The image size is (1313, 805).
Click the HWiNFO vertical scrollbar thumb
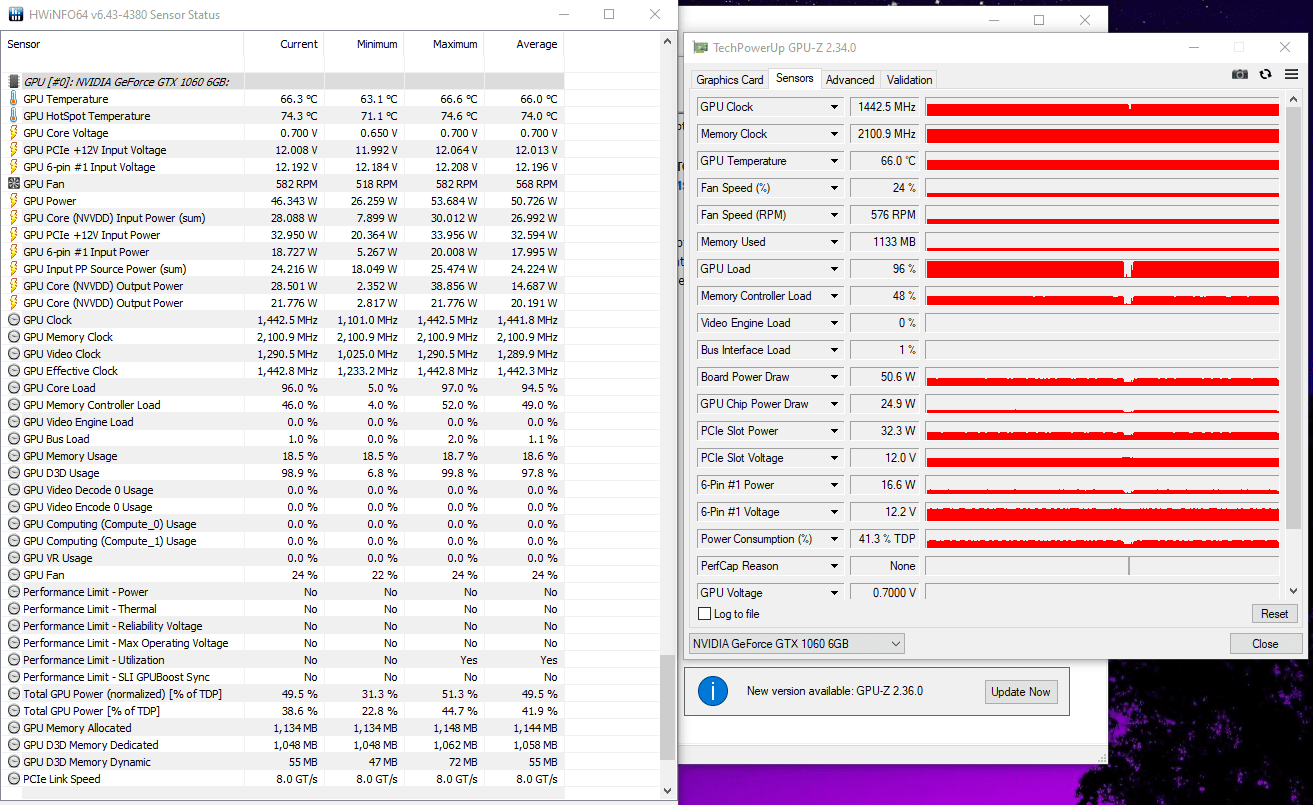coord(668,708)
